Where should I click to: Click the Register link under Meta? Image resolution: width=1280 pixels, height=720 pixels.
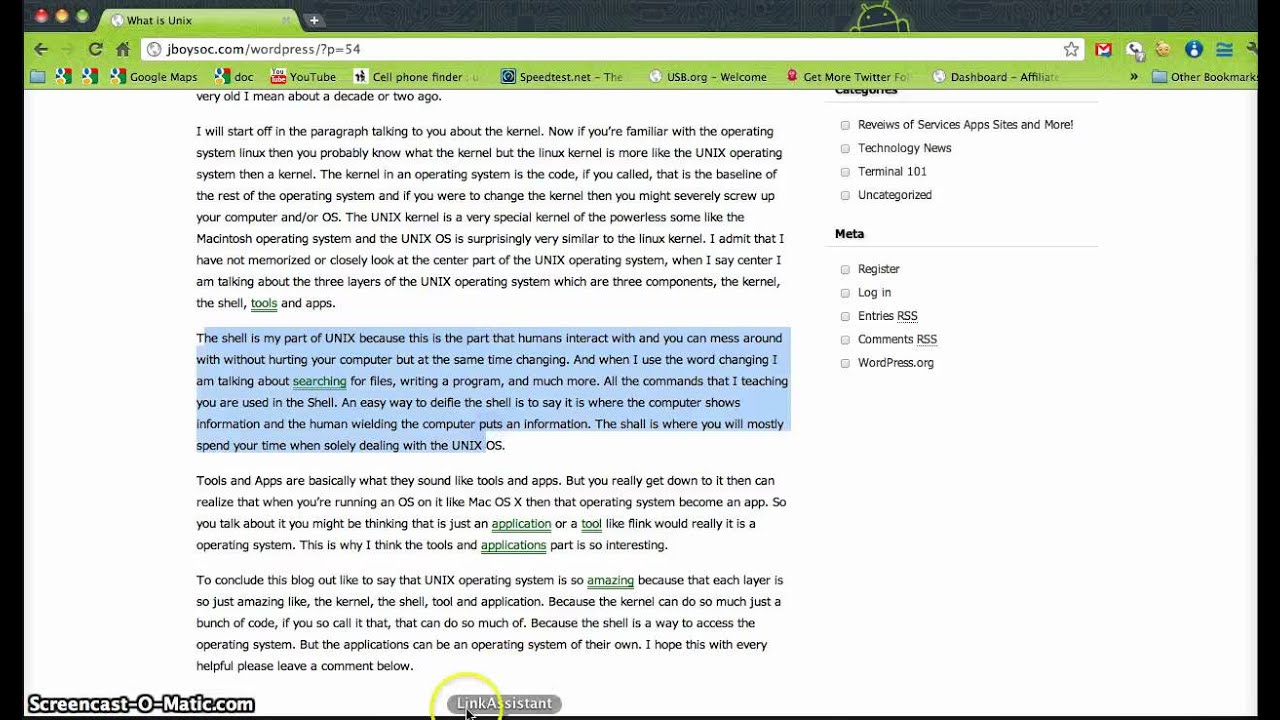(x=878, y=269)
